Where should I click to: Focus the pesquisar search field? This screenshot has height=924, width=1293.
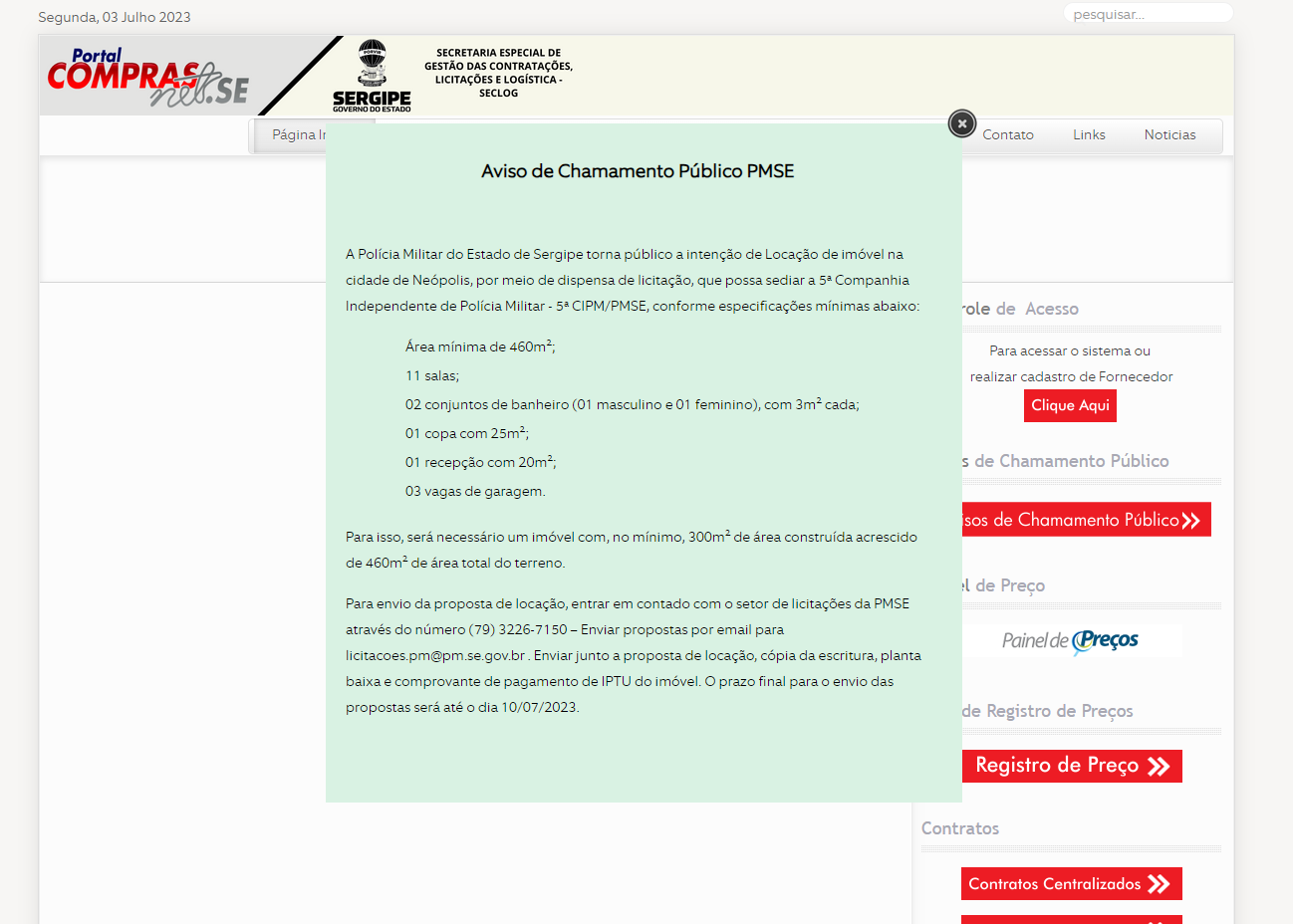[1147, 14]
